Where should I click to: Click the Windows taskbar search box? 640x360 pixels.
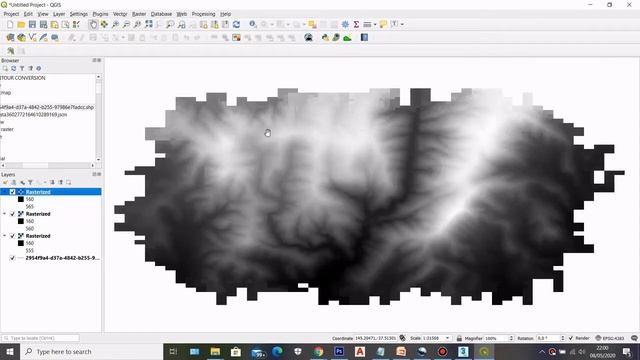pos(91,351)
